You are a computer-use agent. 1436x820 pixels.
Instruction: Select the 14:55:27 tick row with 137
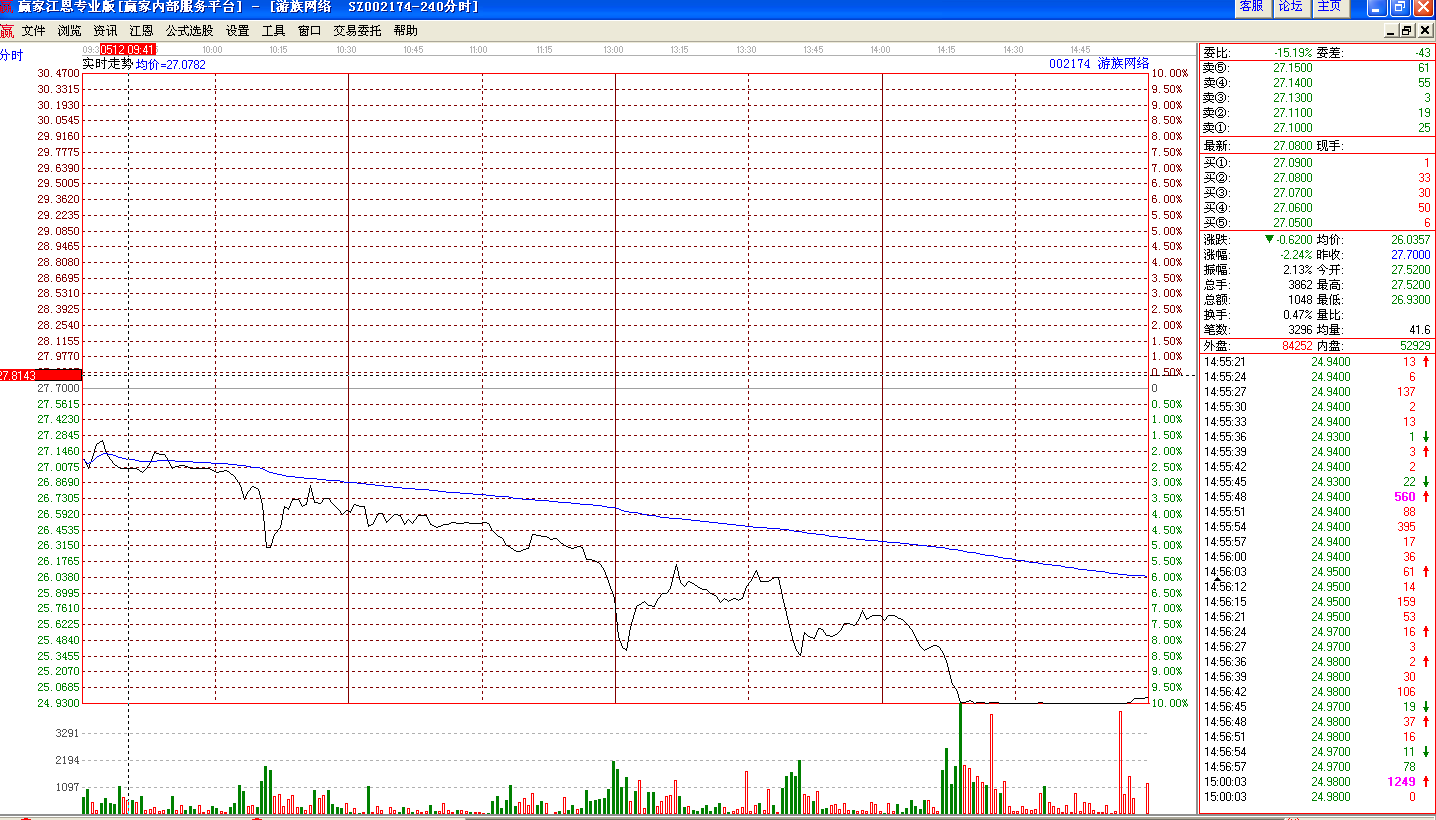[1317, 392]
